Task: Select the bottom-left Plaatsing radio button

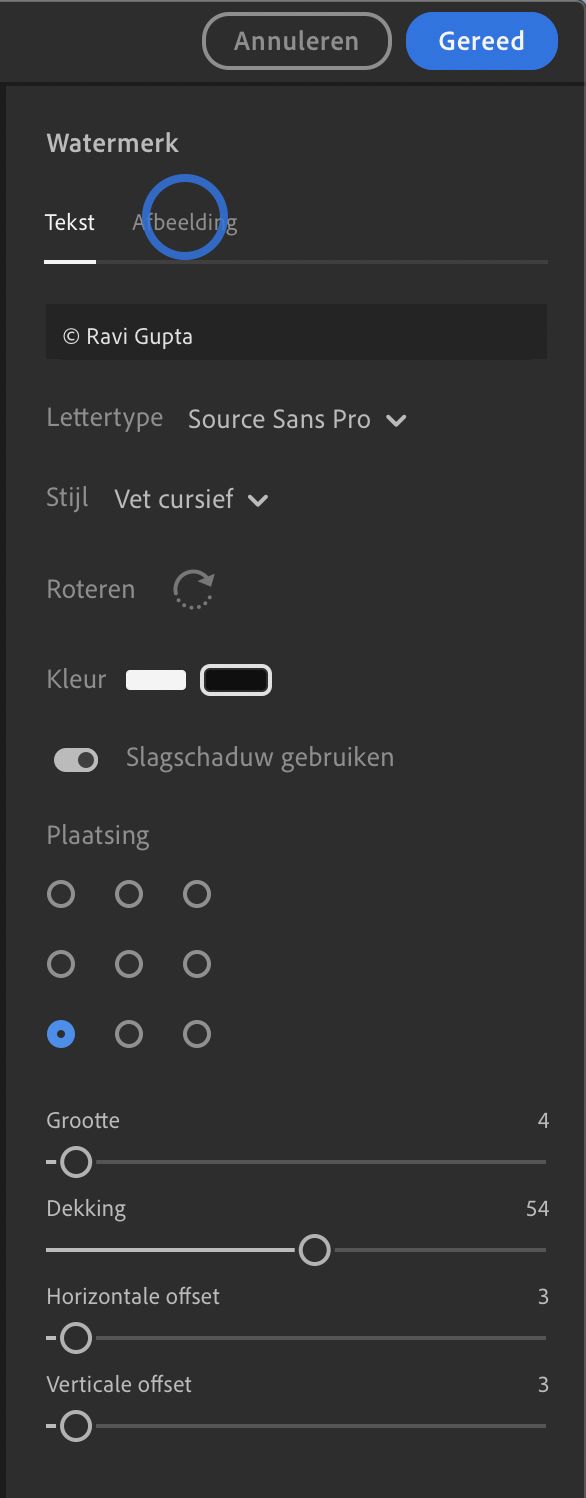Action: [x=61, y=1034]
